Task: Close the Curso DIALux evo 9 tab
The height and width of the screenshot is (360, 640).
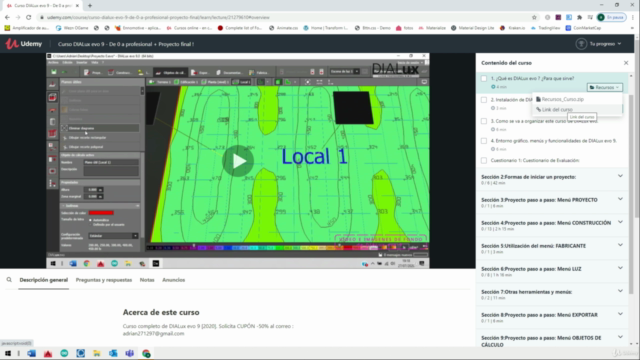Action: click(77, 6)
